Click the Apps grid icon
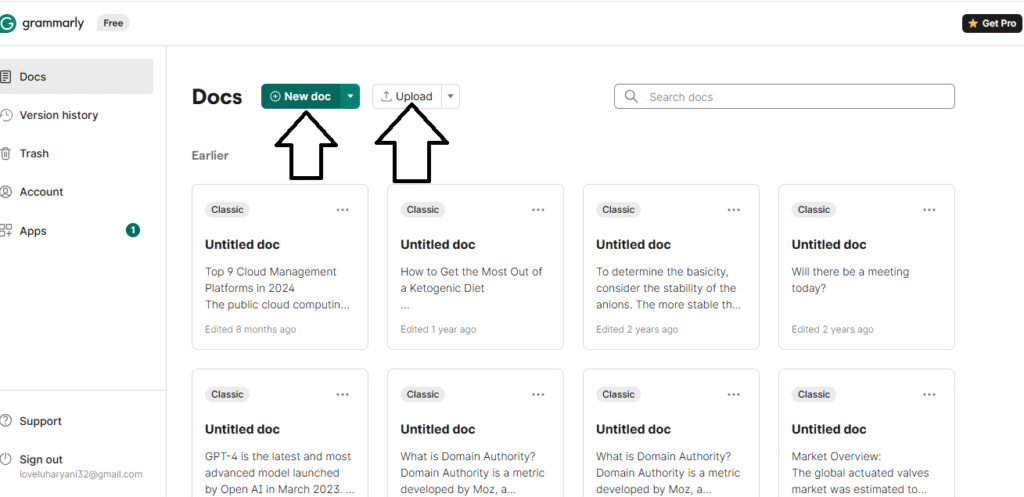1024x497 pixels. (6, 231)
